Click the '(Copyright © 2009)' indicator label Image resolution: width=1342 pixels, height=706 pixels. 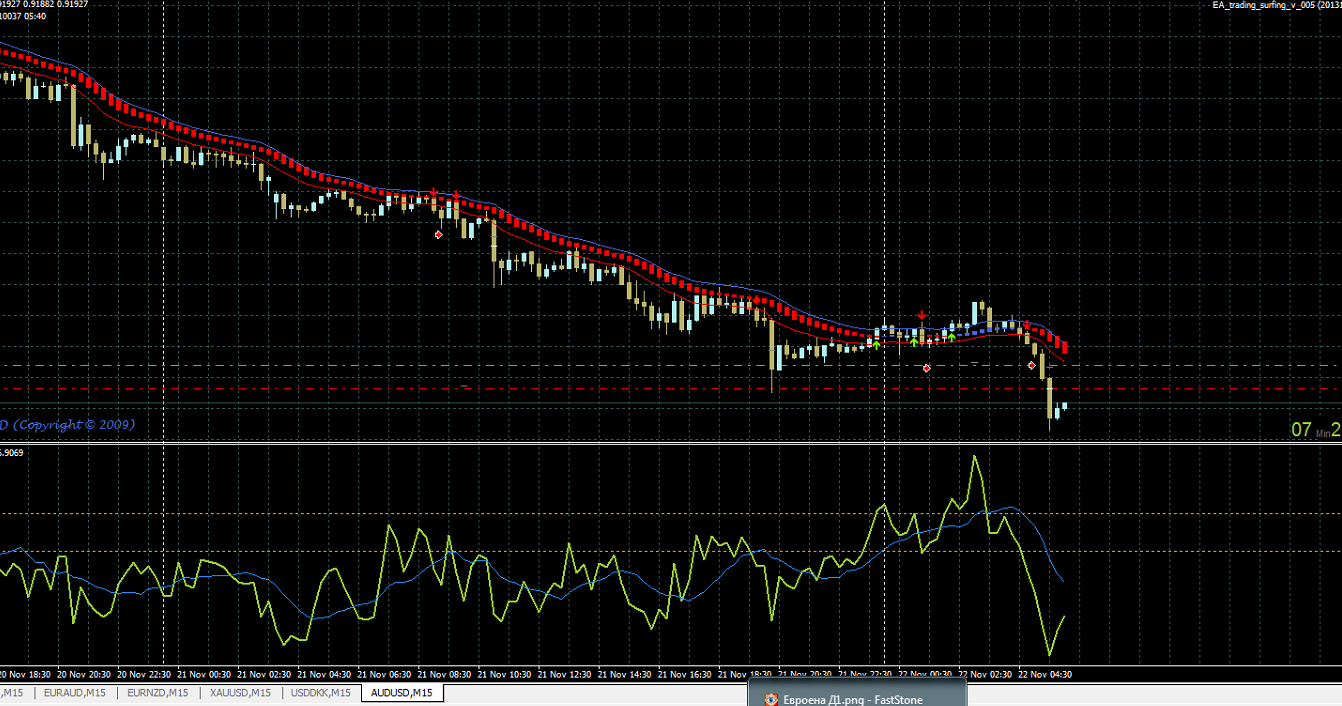73,425
